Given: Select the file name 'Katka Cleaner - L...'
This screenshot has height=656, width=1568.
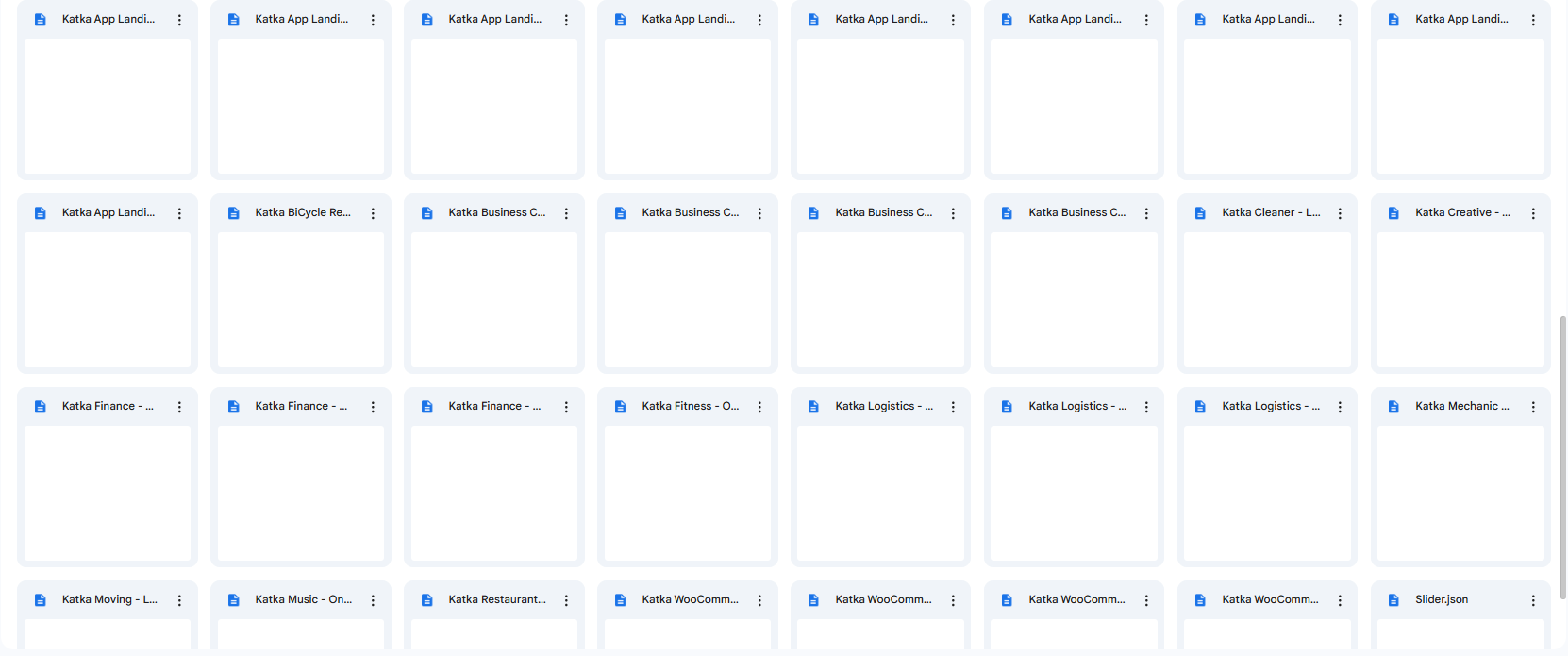Looking at the screenshot, I should [x=1271, y=212].
